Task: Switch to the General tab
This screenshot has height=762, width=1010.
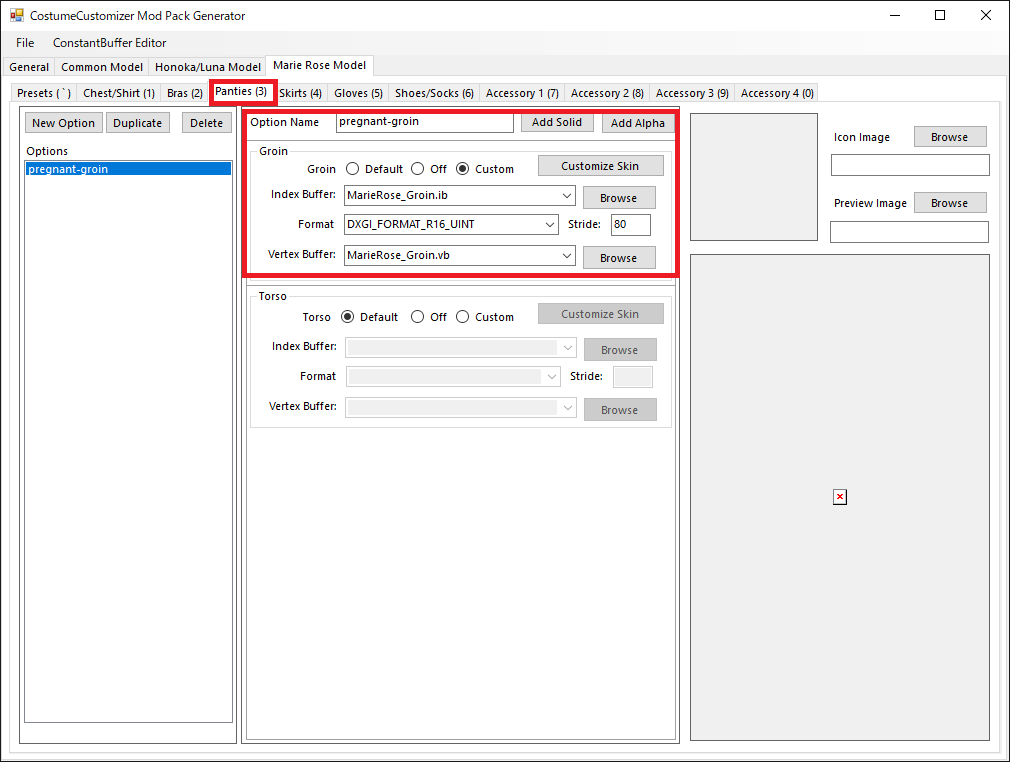Action: click(x=29, y=67)
